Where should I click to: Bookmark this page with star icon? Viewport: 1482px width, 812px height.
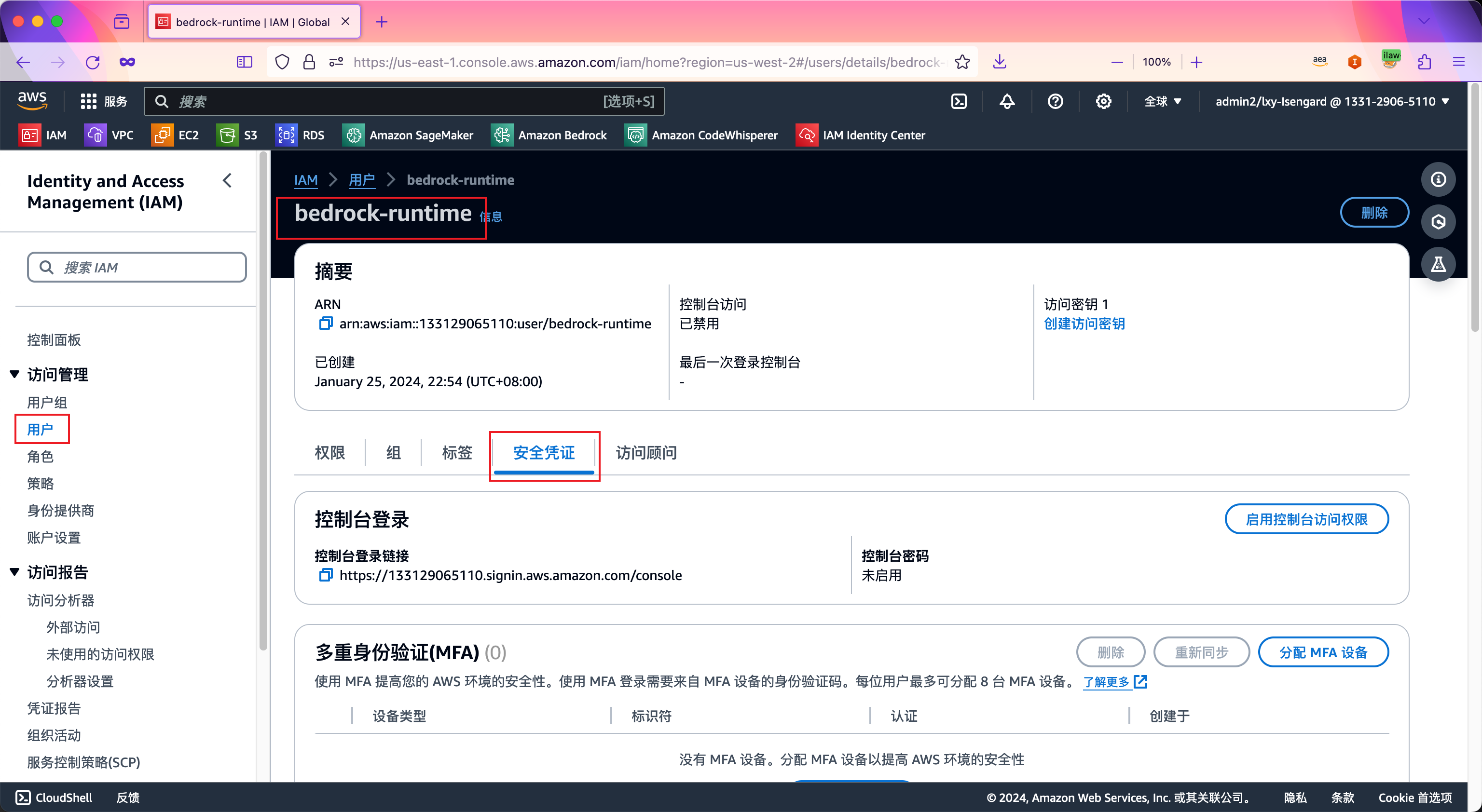962,62
